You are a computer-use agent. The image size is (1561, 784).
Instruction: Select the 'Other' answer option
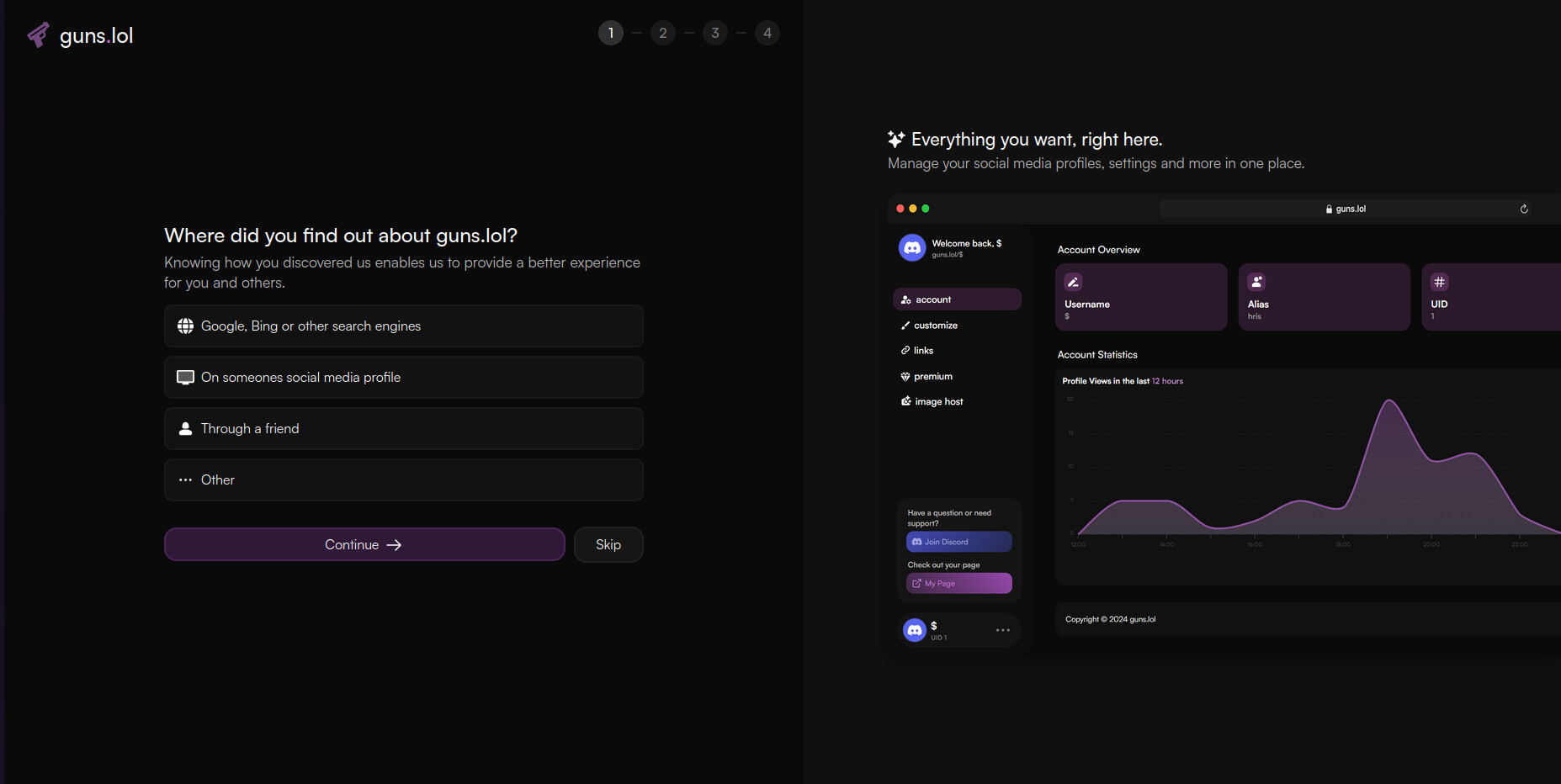click(404, 480)
